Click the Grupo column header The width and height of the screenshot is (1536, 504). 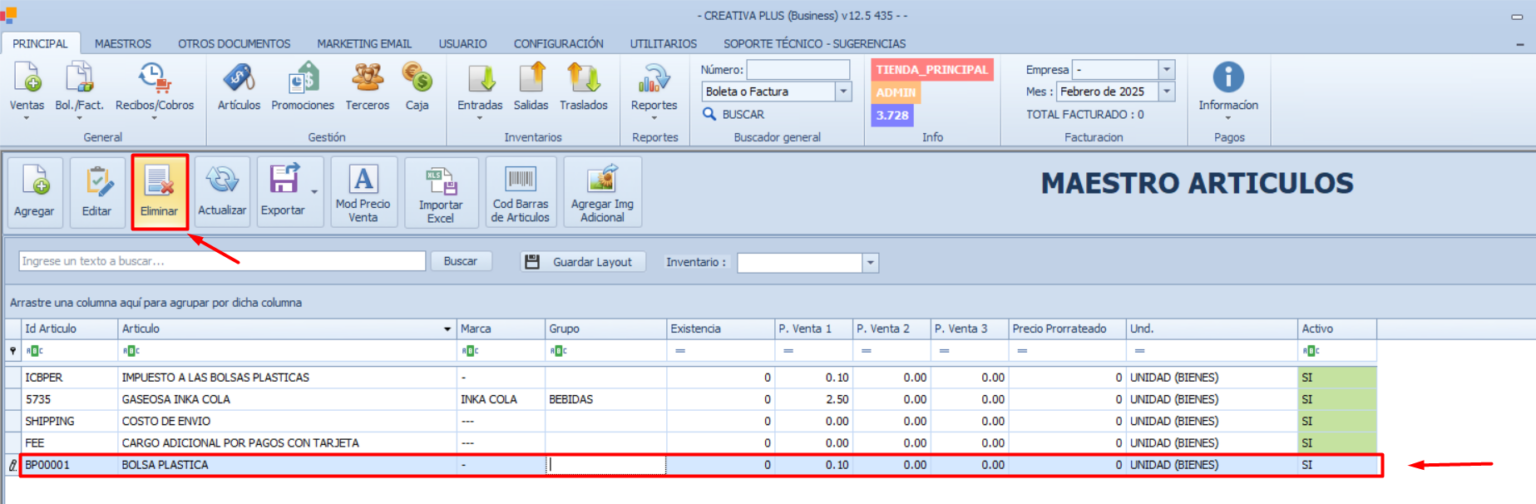(x=605, y=329)
